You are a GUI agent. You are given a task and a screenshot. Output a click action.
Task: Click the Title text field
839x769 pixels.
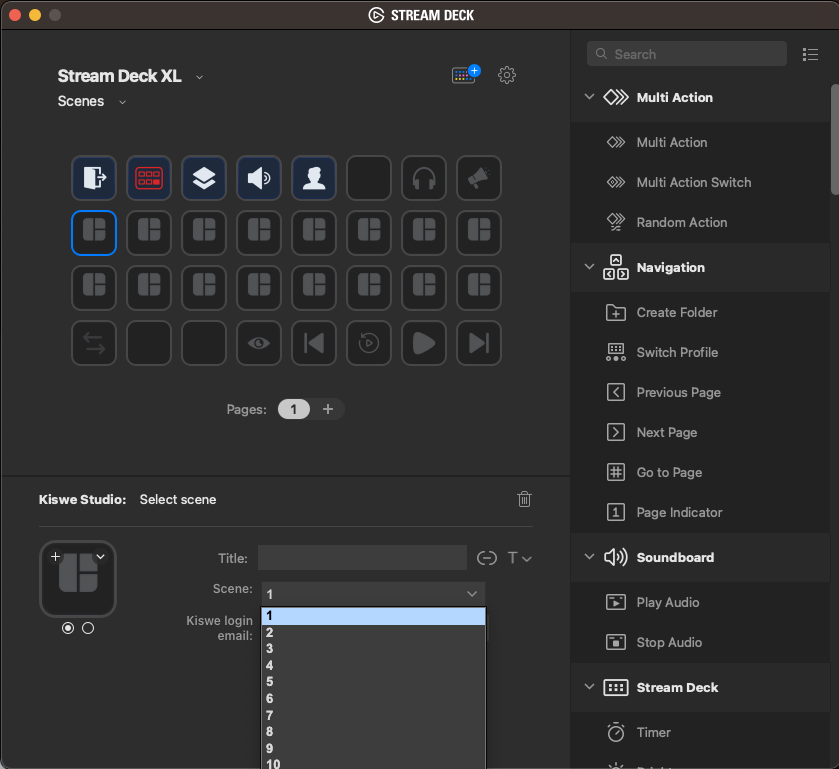(362, 558)
